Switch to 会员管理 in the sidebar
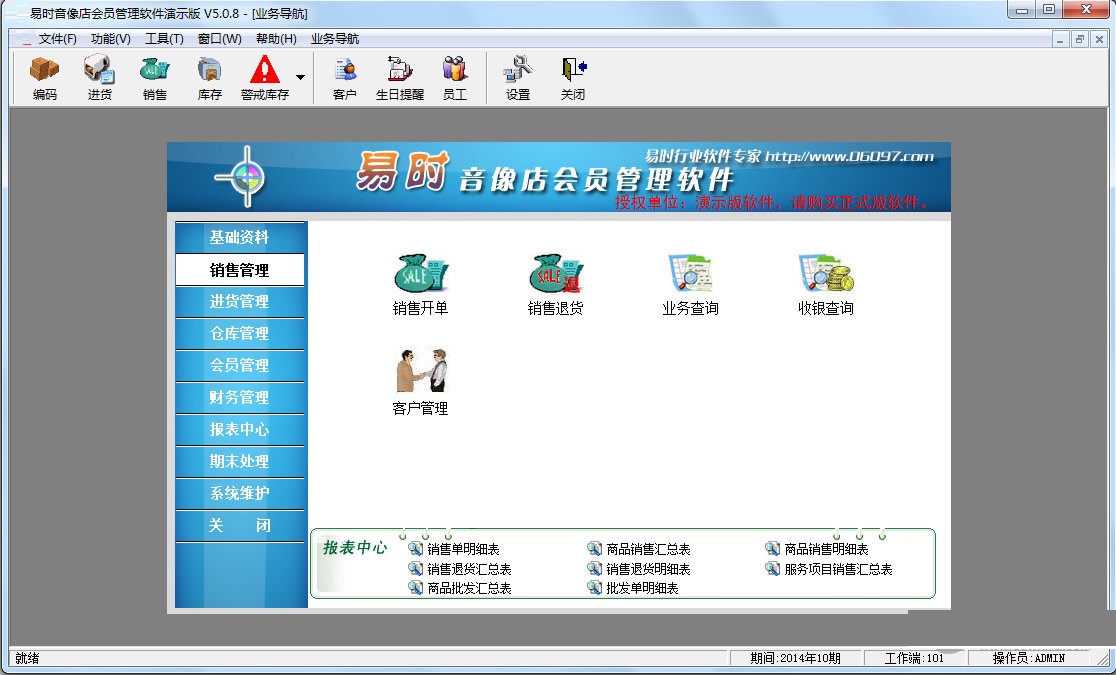1116x675 pixels. click(x=241, y=366)
